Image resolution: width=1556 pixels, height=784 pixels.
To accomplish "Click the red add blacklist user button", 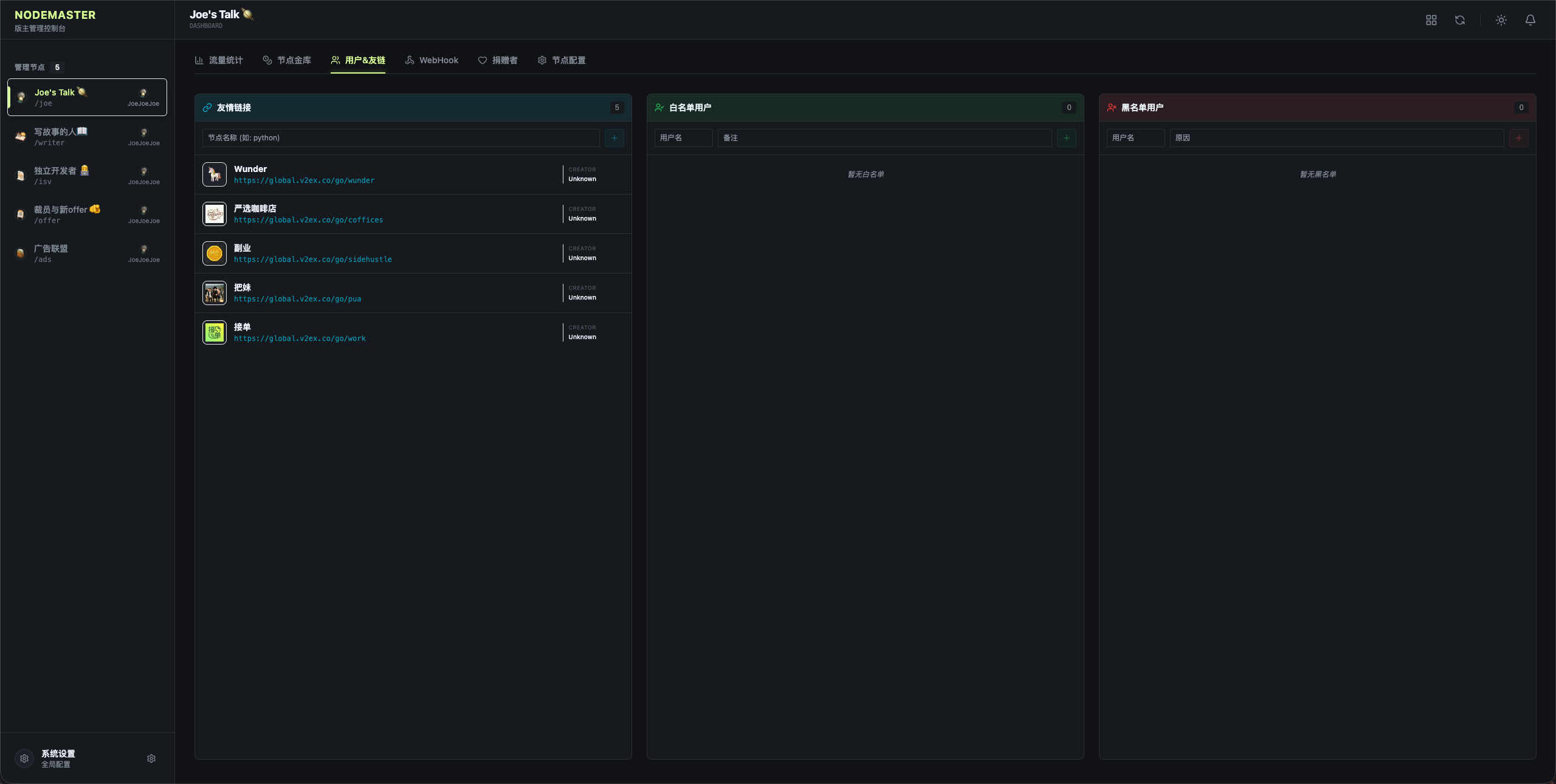I will click(x=1518, y=138).
